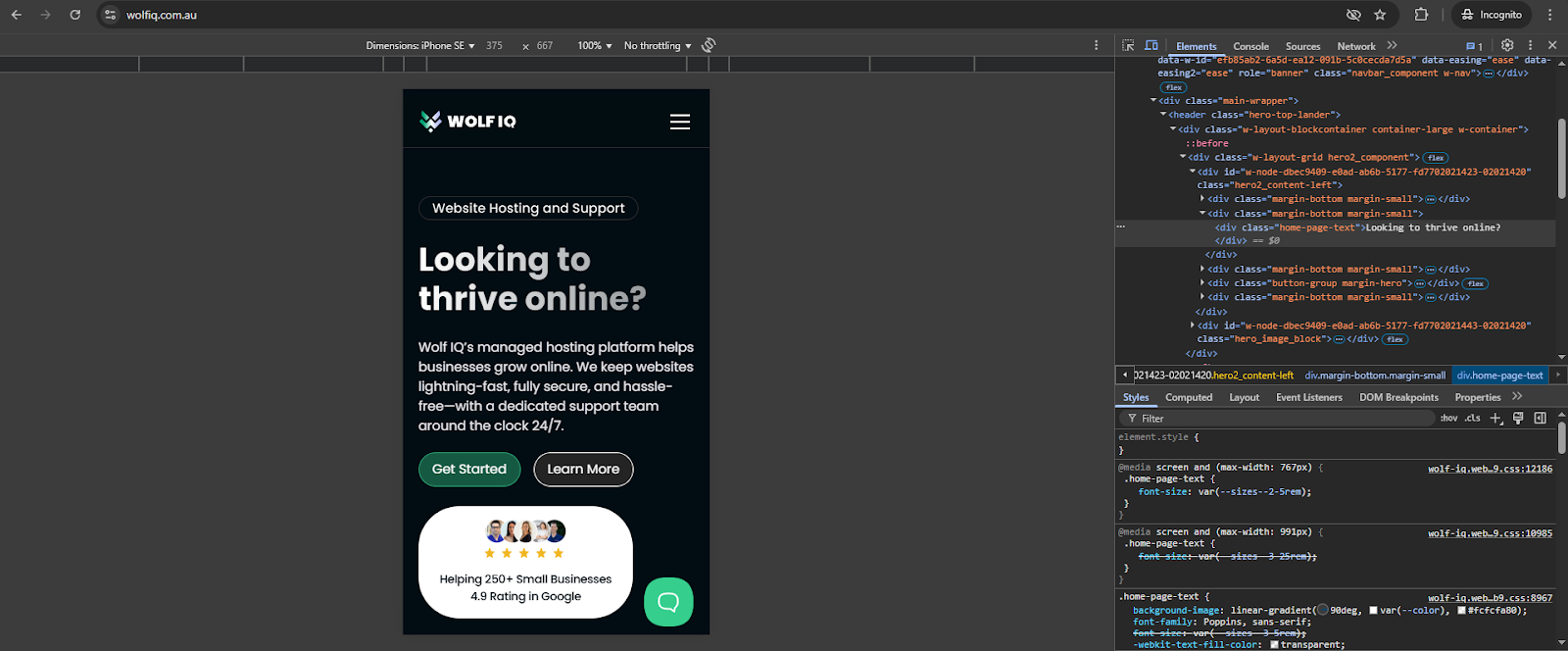Open source link wolf-iq.web…9.css:10985
The width and height of the screenshot is (1568, 651).
point(1490,532)
